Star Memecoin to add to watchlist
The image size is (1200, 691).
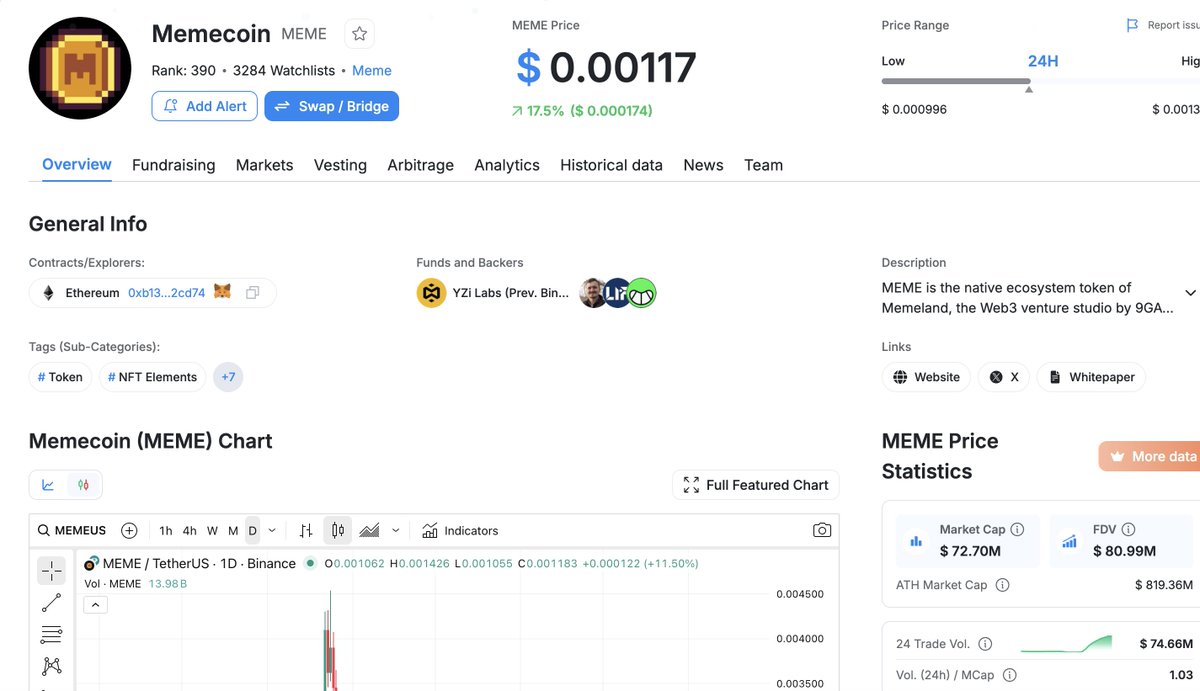[359, 34]
